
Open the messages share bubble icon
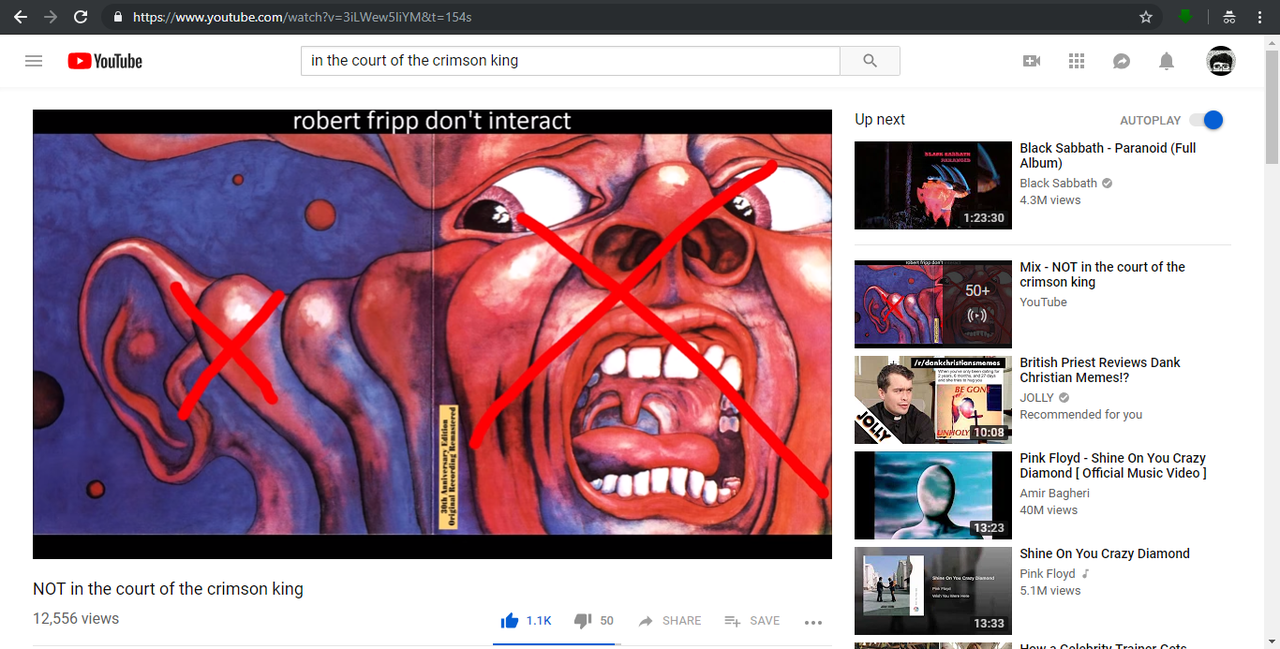(x=1122, y=61)
